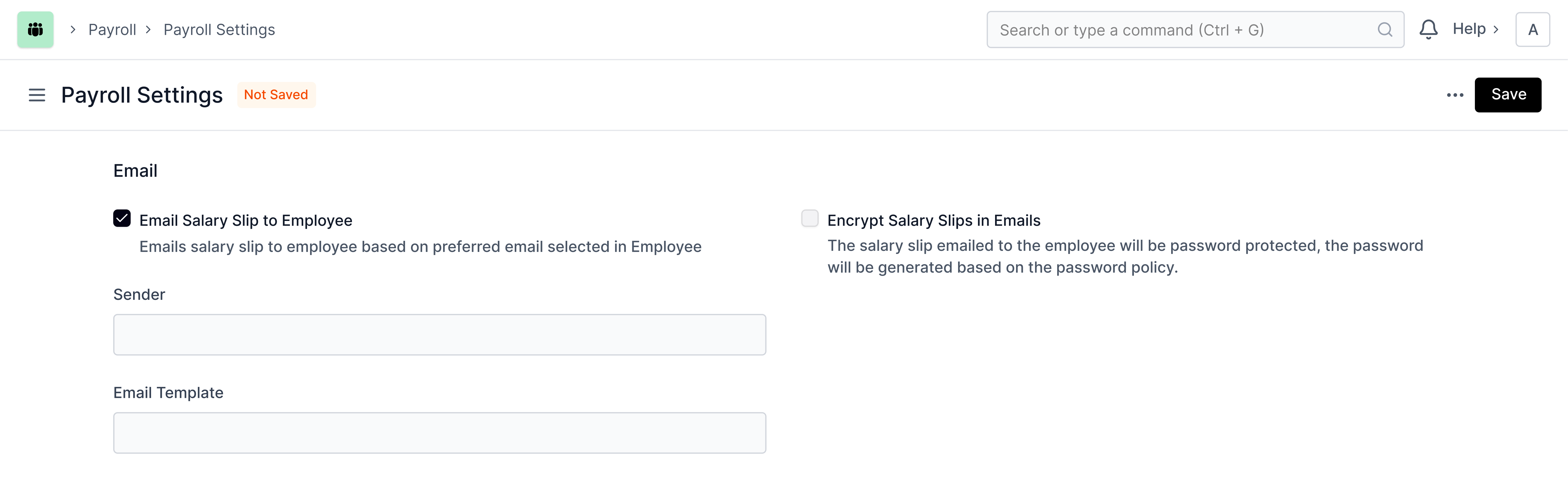This screenshot has width=1568, height=499.
Task: Expand the Help dropdown
Action: click(1475, 29)
